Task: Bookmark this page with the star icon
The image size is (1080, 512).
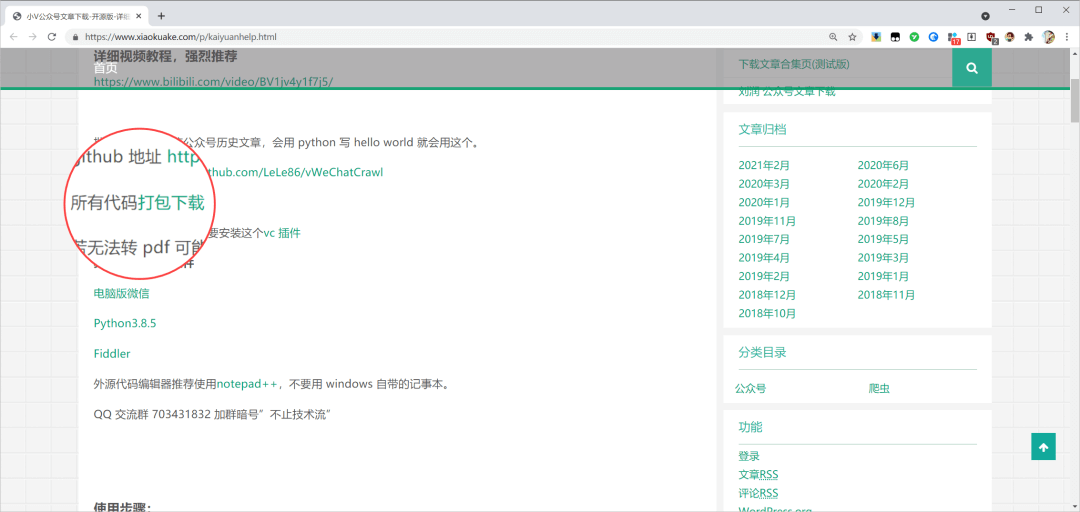Action: coord(852,37)
